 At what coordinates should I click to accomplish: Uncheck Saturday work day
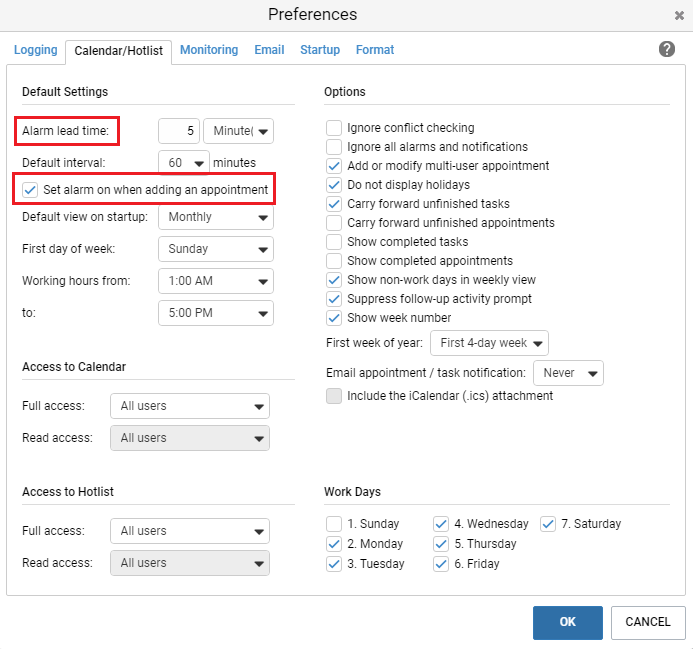coord(548,524)
